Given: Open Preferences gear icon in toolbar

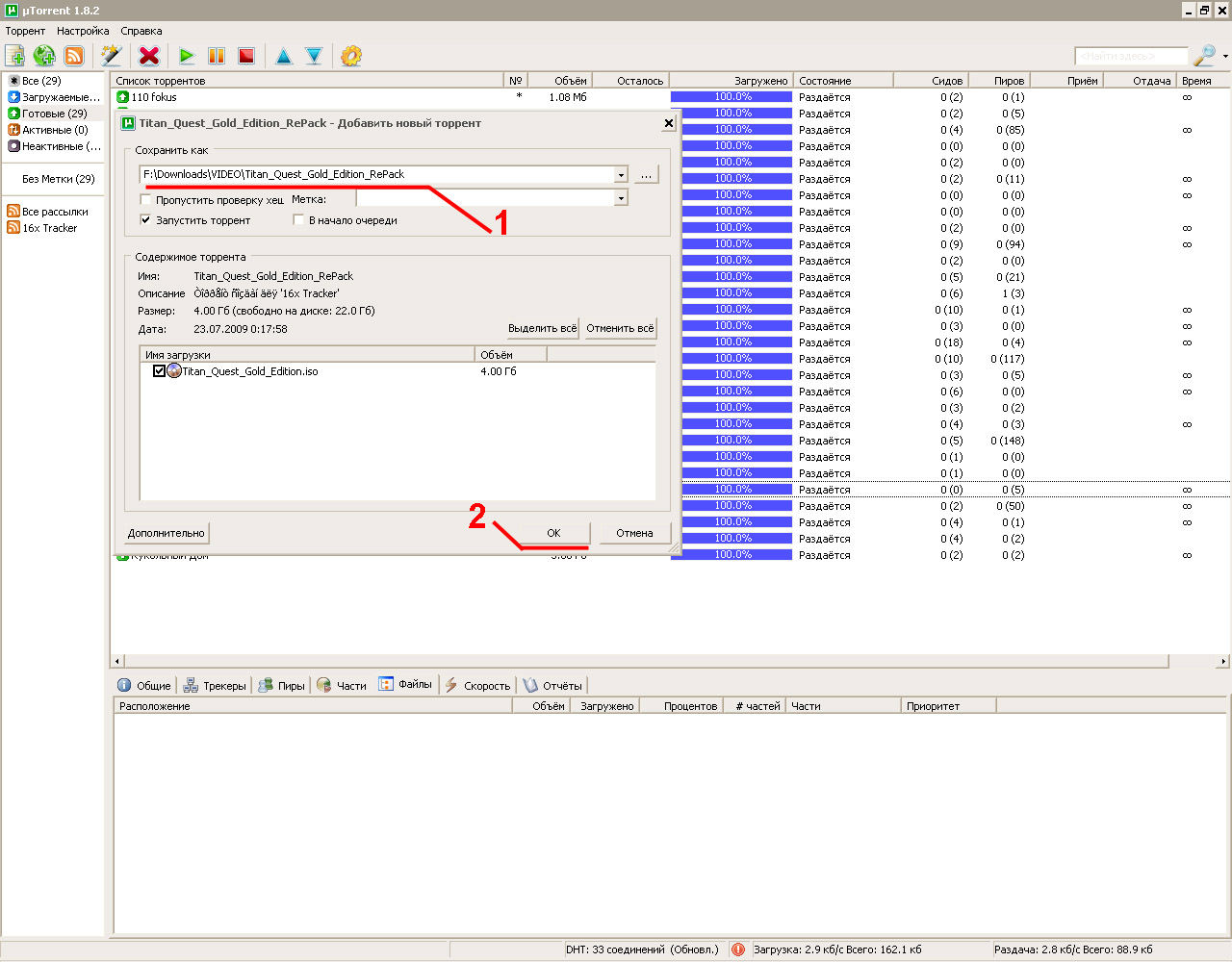Looking at the screenshot, I should click(x=351, y=56).
